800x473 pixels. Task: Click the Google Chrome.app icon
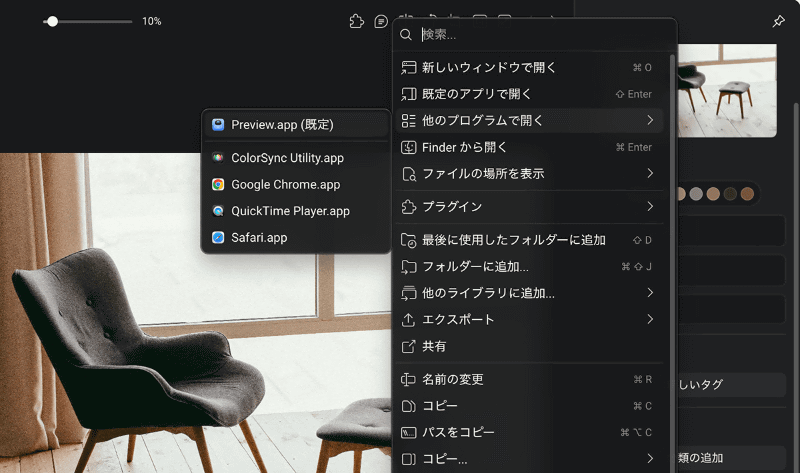tap(218, 184)
